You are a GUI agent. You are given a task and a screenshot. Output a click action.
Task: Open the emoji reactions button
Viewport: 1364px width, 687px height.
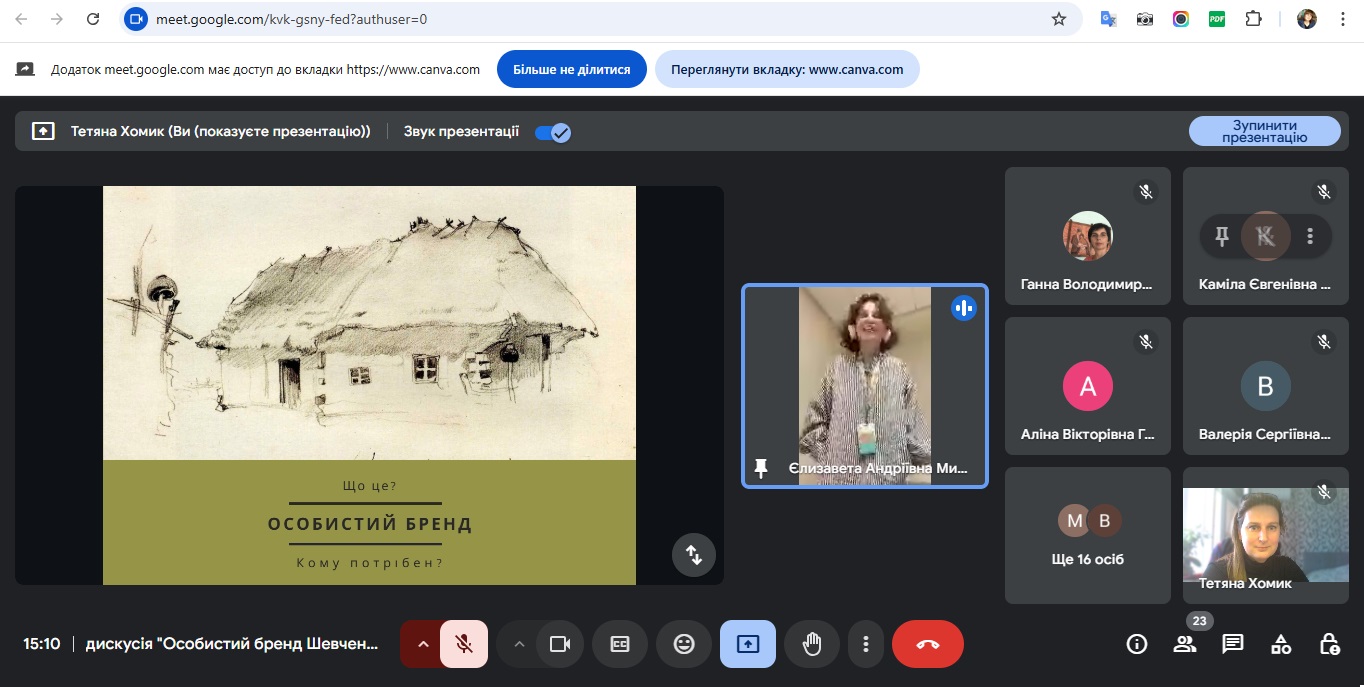point(684,644)
